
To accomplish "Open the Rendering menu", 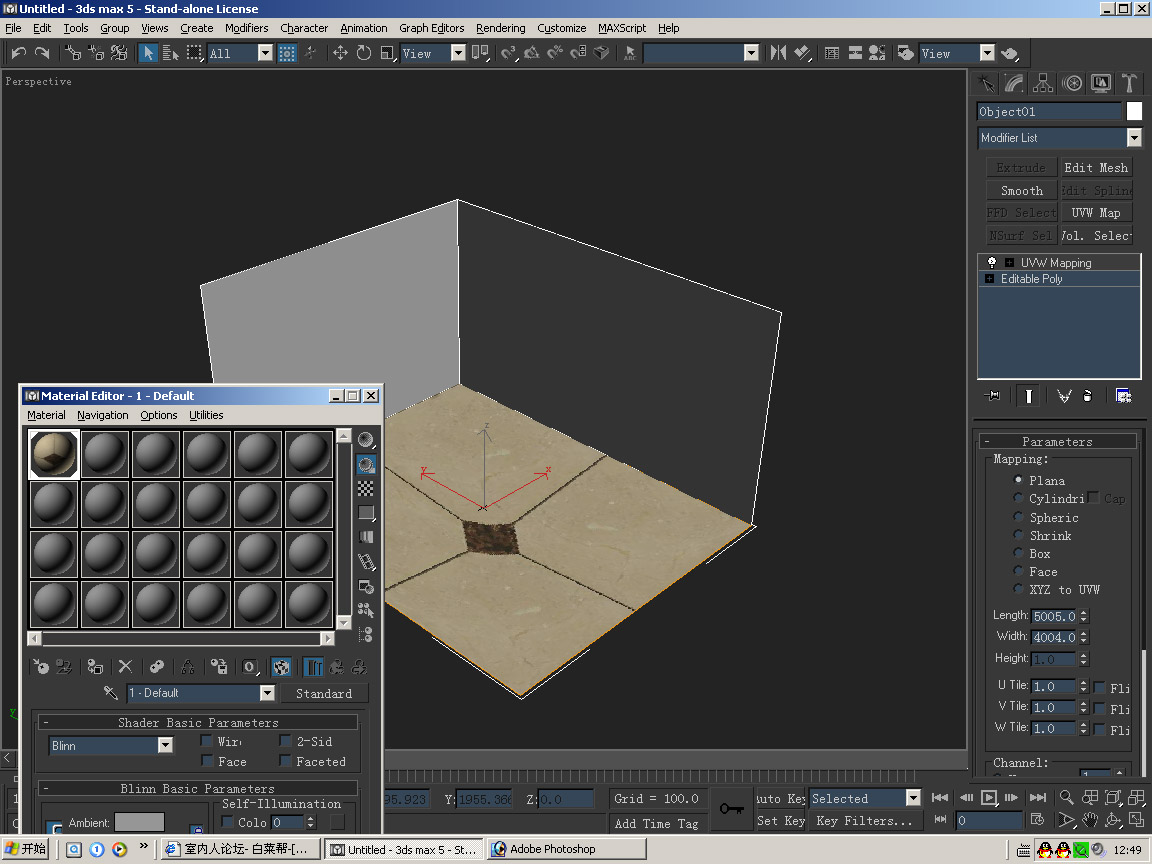I will 500,28.
